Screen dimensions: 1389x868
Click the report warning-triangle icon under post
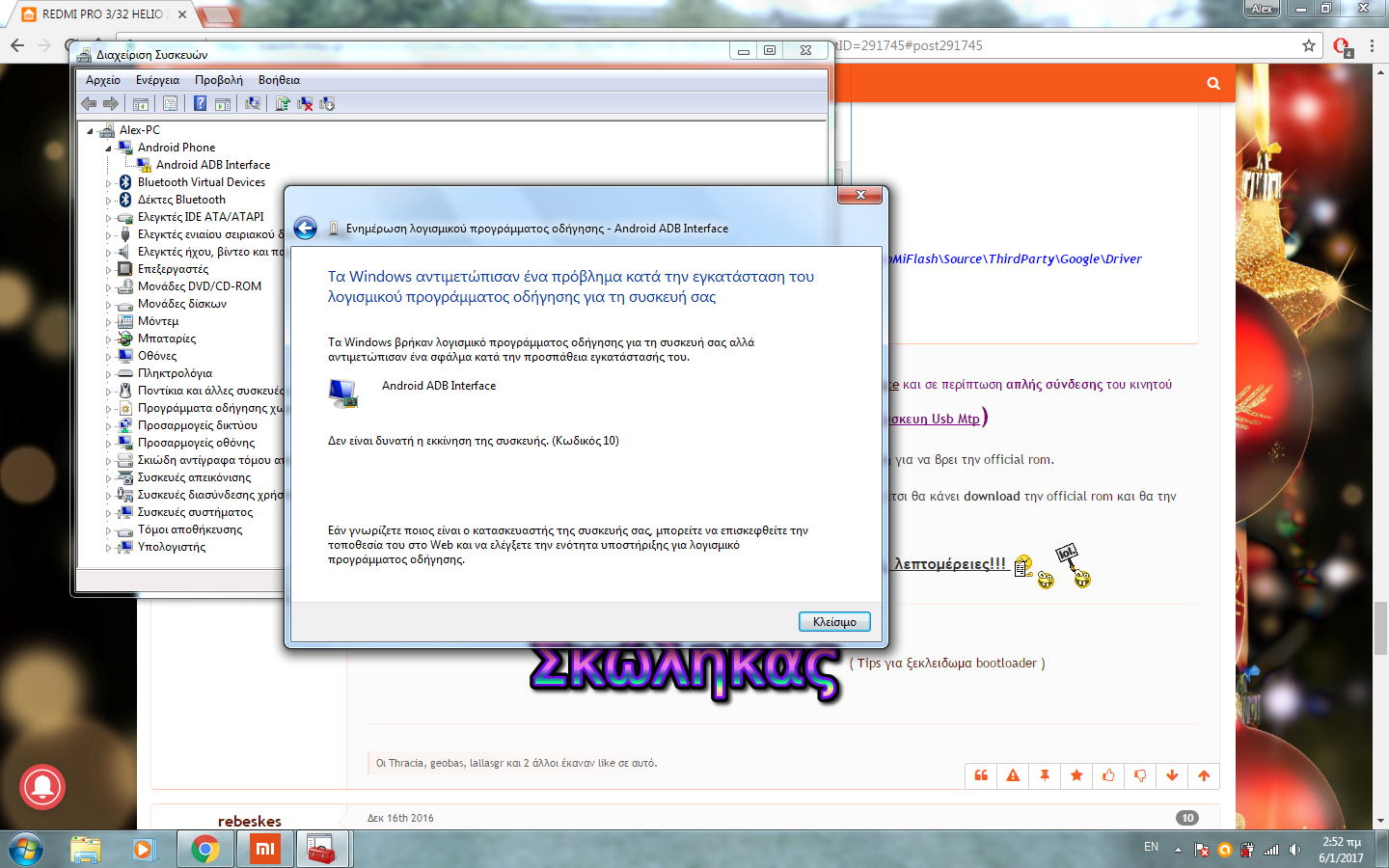[x=1013, y=775]
